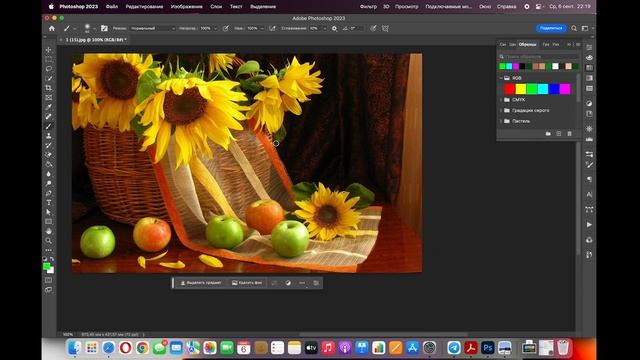Select the Lasso tool
This screenshot has width=640, height=360.
pos(49,69)
